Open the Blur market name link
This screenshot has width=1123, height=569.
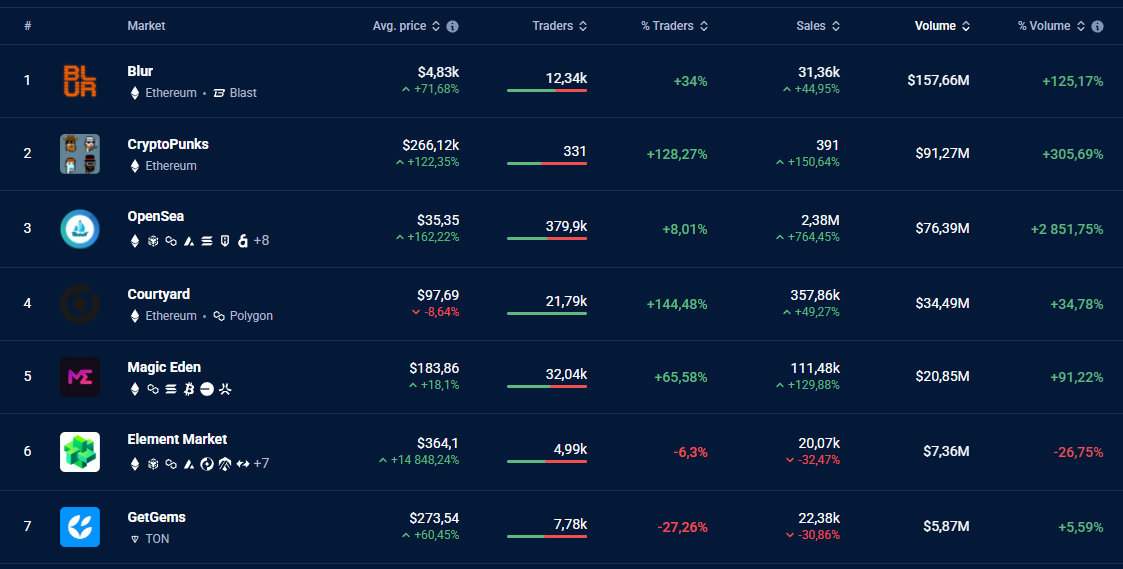coord(140,71)
